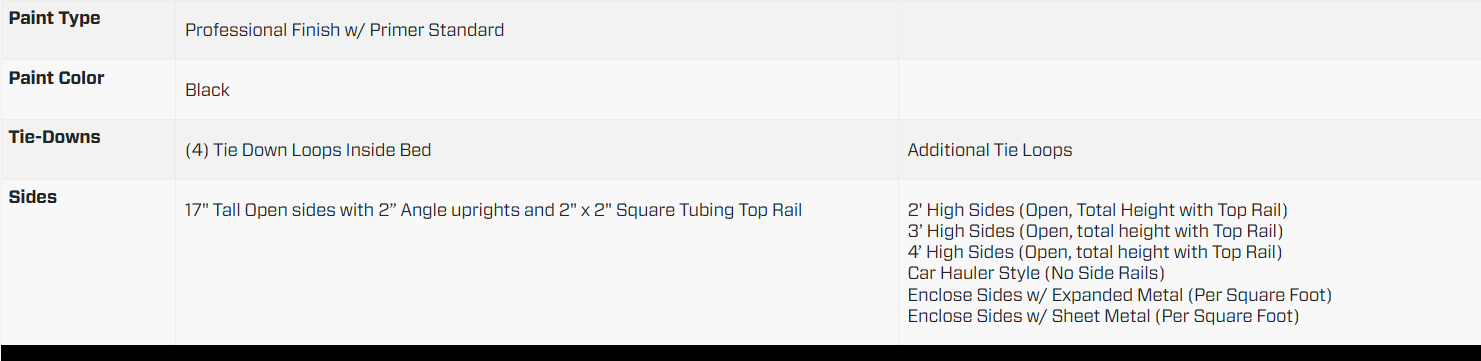Click the Sides row label
Viewport: 1481px width, 361px height.
tap(32, 197)
